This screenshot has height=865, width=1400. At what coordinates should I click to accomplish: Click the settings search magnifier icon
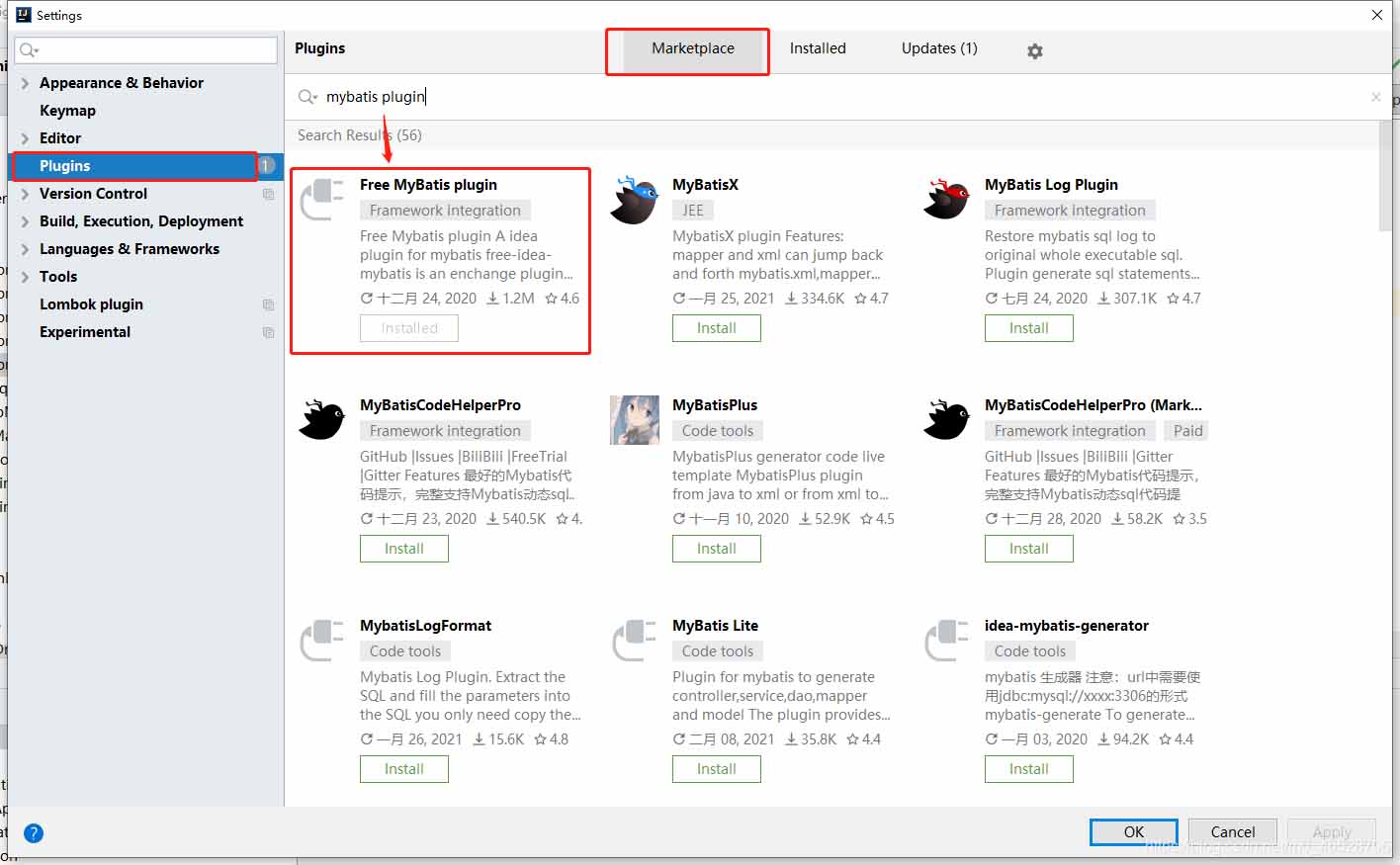(x=29, y=49)
